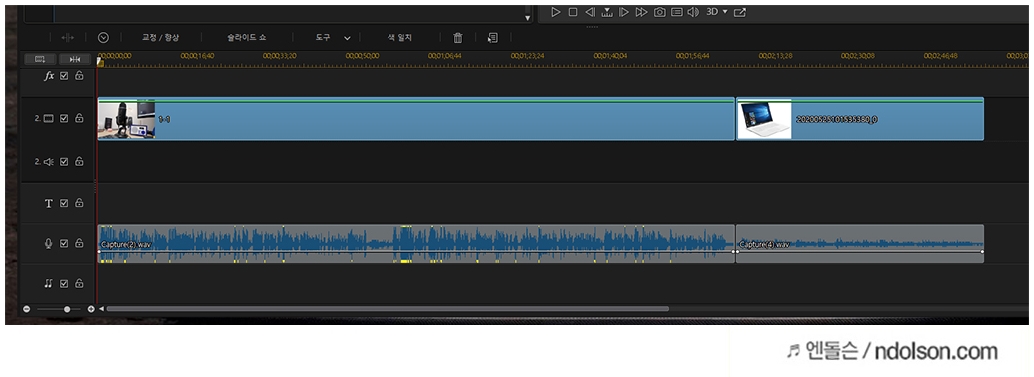
Task: Click the dropdown arrow above the toolbar
Action: (x=528, y=18)
